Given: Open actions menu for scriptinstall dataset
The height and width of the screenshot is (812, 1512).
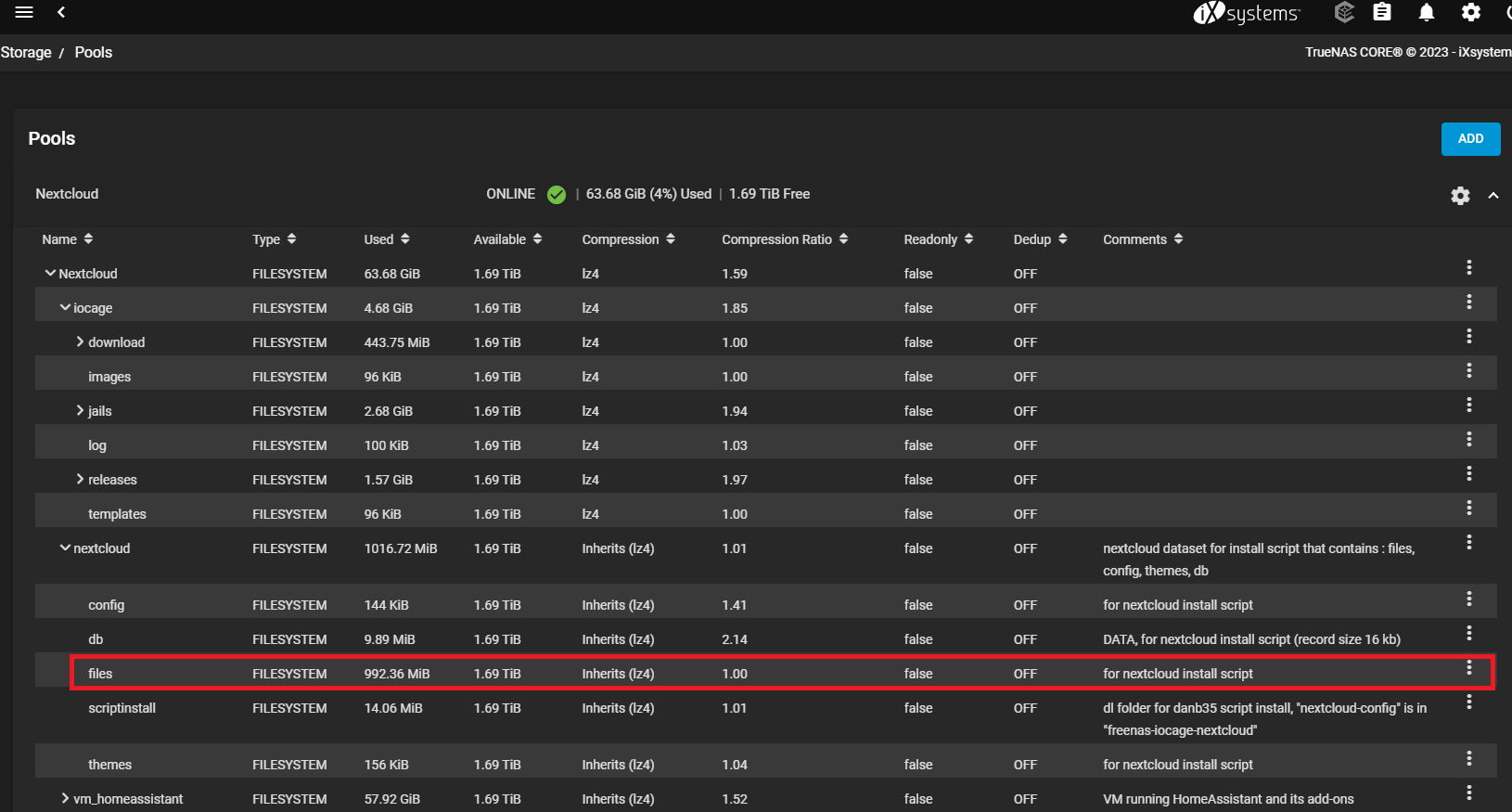Looking at the screenshot, I should click(1469, 702).
